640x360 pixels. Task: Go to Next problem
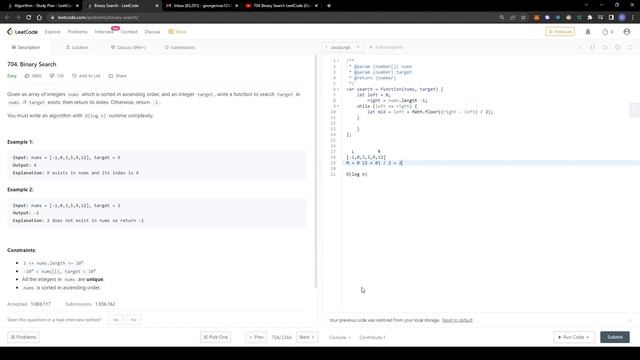pos(307,337)
